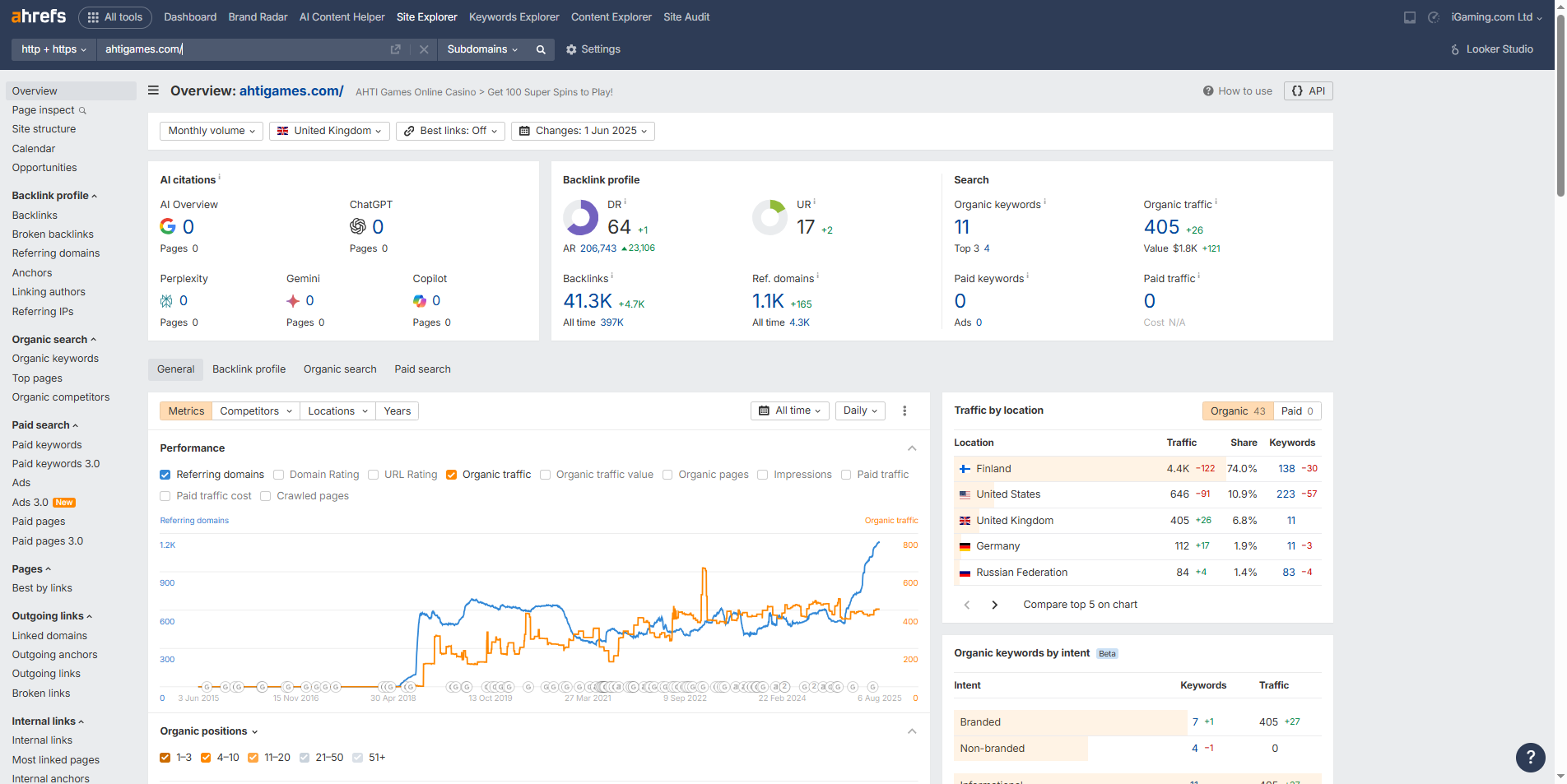Click the ahtigames.com/ title link
Image resolution: width=1567 pixels, height=784 pixels.
291,91
